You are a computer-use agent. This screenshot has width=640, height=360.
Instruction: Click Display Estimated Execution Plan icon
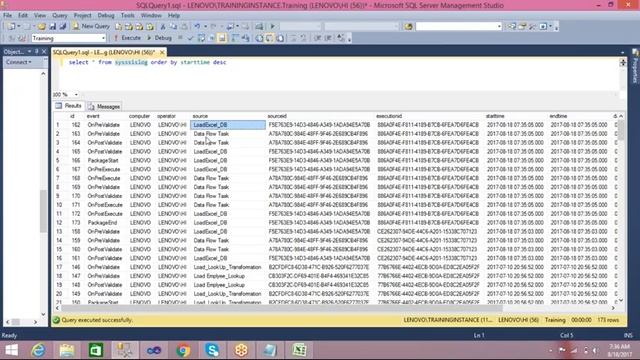201,38
